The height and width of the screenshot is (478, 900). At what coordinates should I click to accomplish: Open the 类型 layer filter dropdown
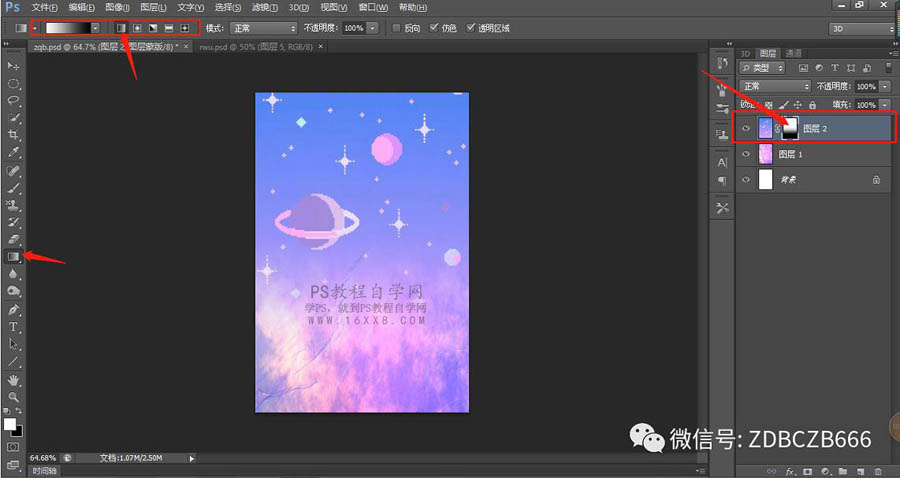click(x=762, y=68)
